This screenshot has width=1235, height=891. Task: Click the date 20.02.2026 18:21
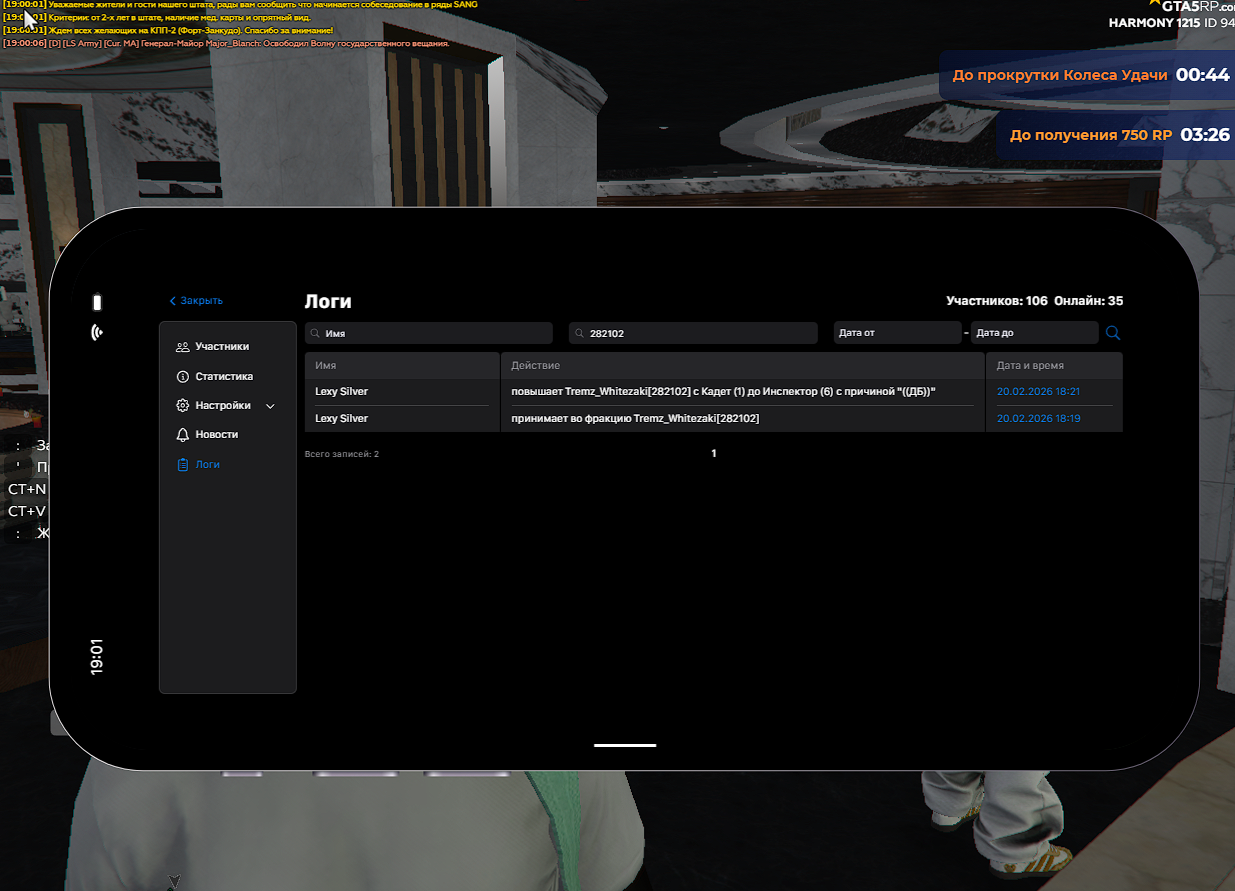point(1038,392)
